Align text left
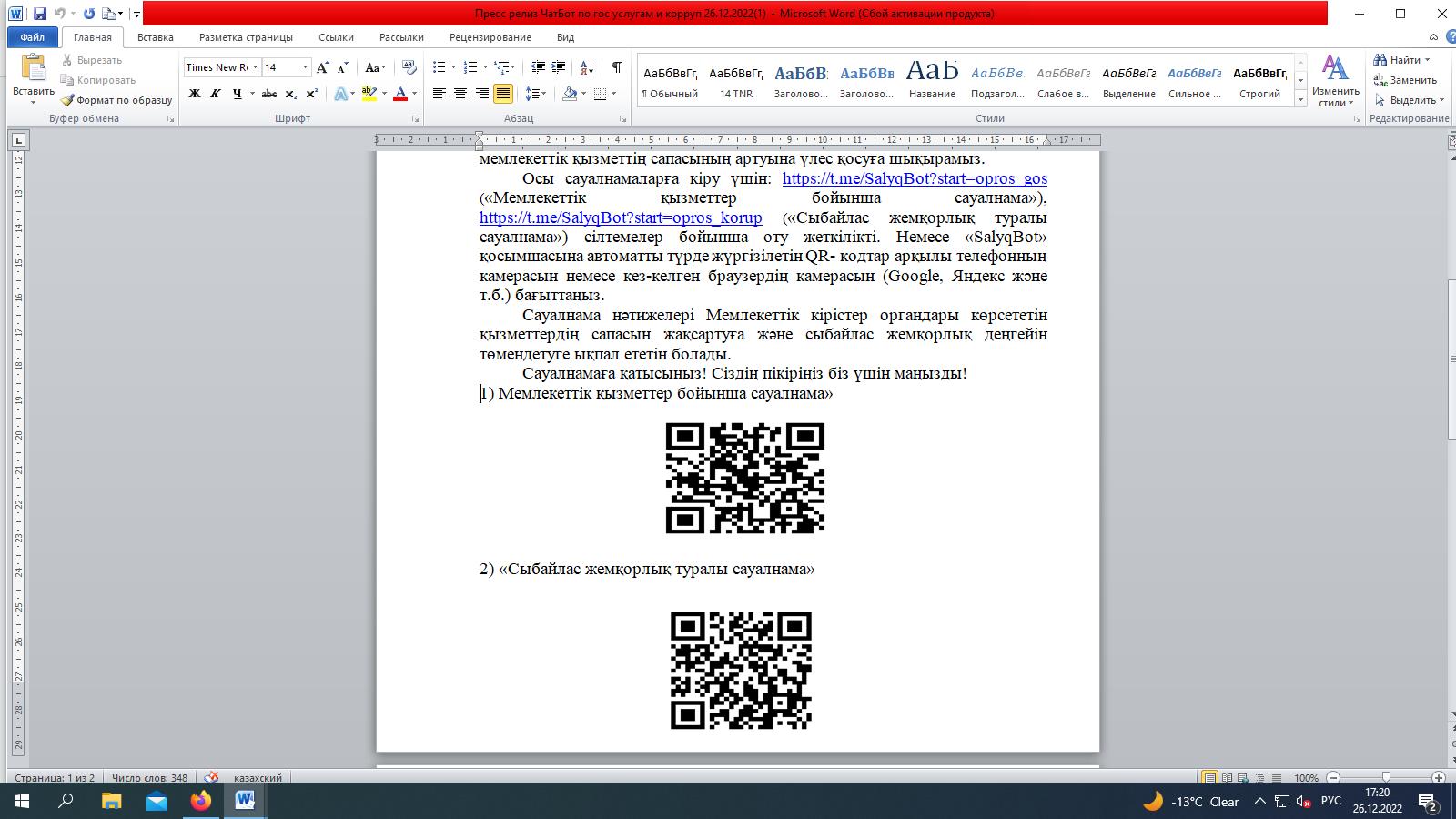The image size is (1456, 819). pyautogui.click(x=440, y=94)
